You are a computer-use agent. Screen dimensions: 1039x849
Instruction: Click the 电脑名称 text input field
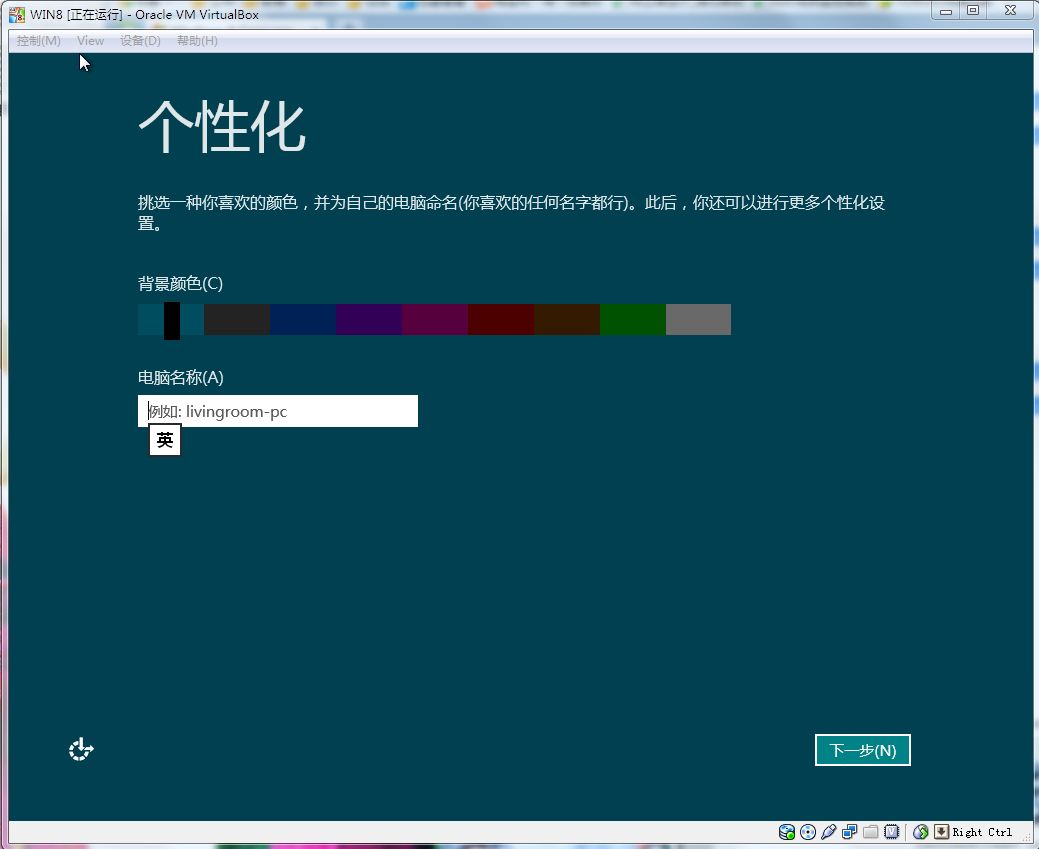(x=278, y=411)
